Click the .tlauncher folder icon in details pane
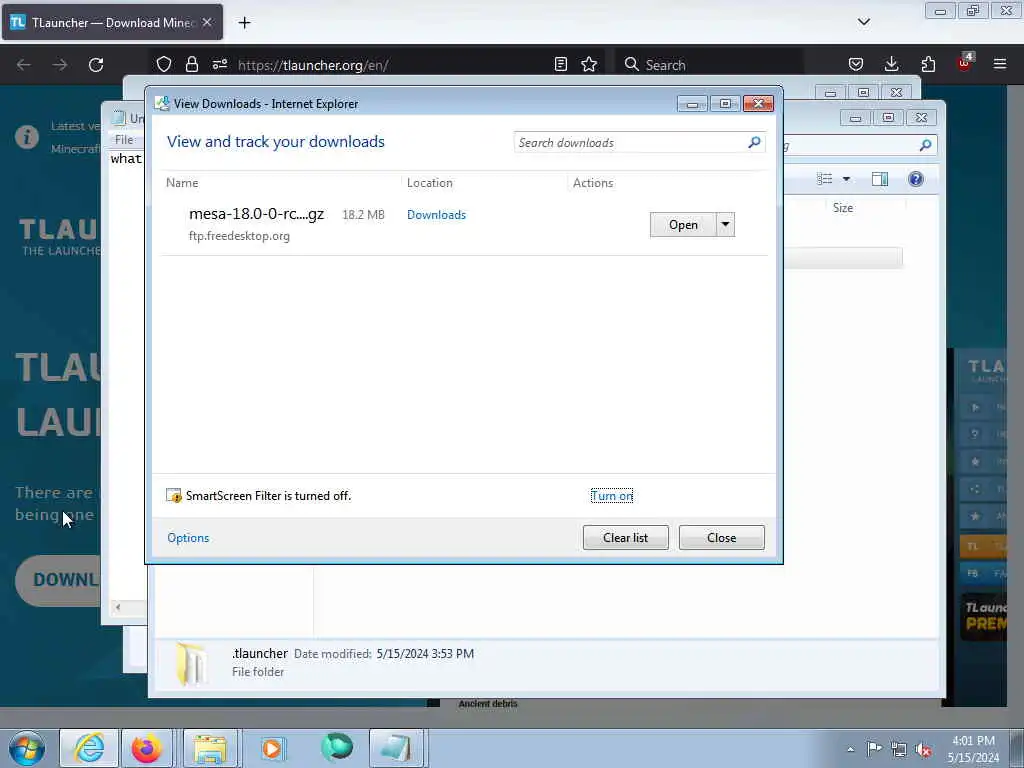The width and height of the screenshot is (1024, 768). 191,664
